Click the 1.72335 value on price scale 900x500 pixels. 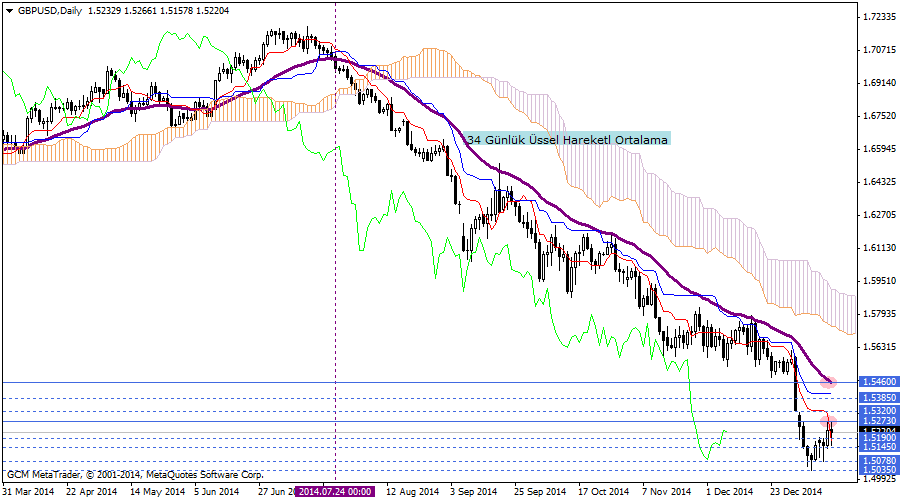(x=879, y=17)
